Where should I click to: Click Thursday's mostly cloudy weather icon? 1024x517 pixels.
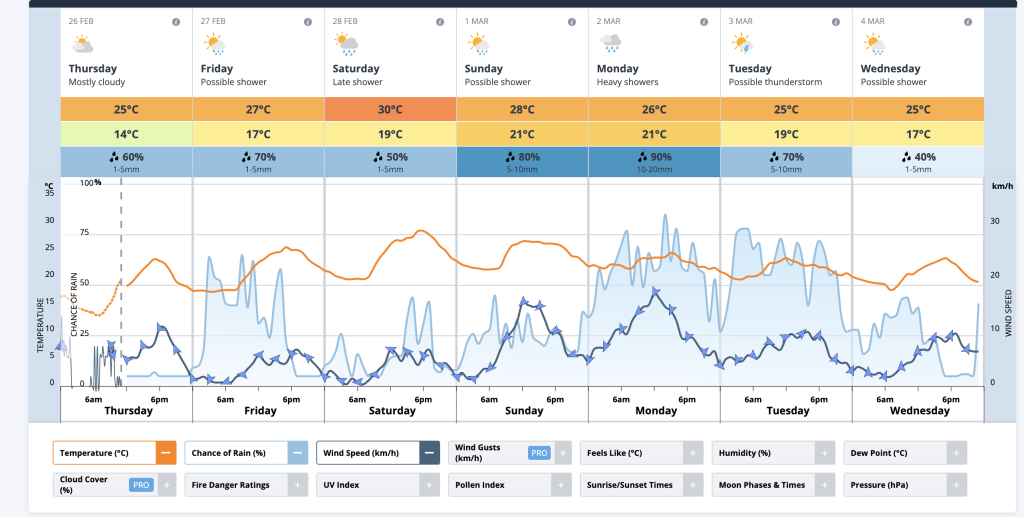point(82,45)
